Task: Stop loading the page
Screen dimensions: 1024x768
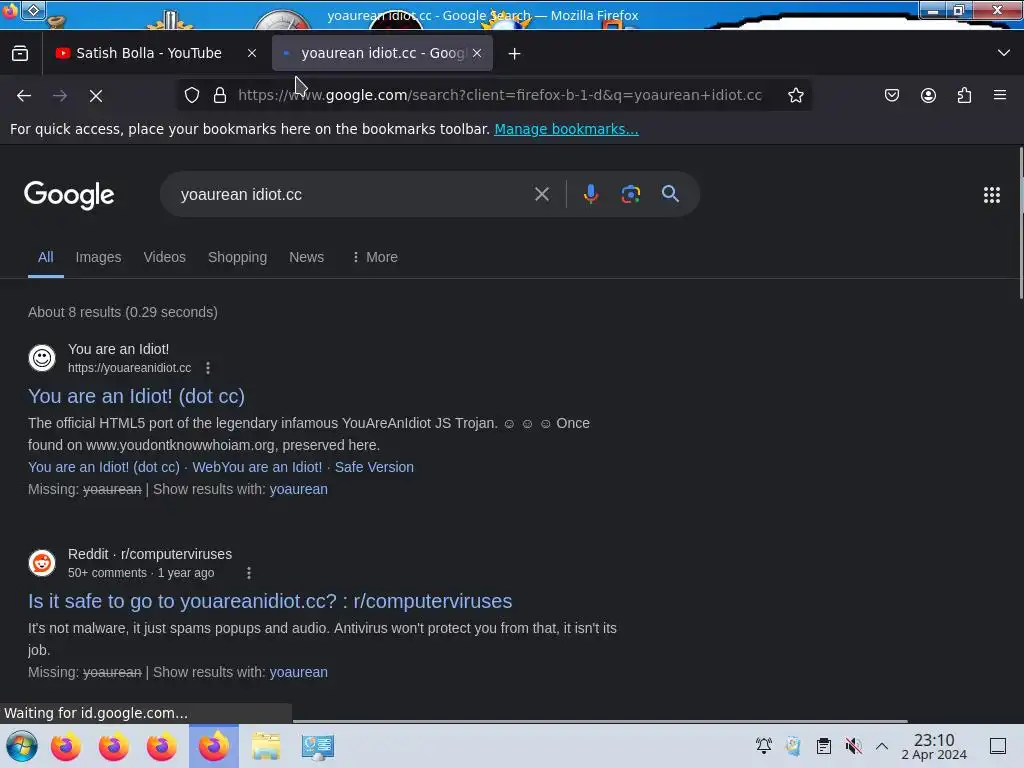Action: (x=96, y=95)
